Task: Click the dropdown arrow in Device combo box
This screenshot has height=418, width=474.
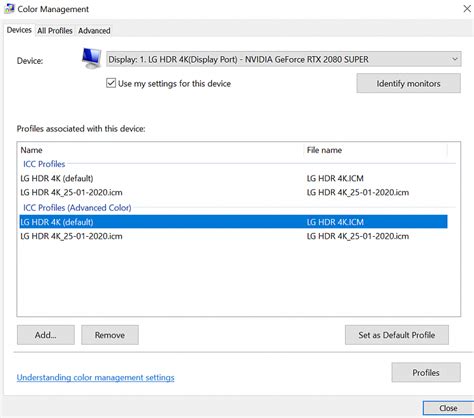Action: pos(455,59)
